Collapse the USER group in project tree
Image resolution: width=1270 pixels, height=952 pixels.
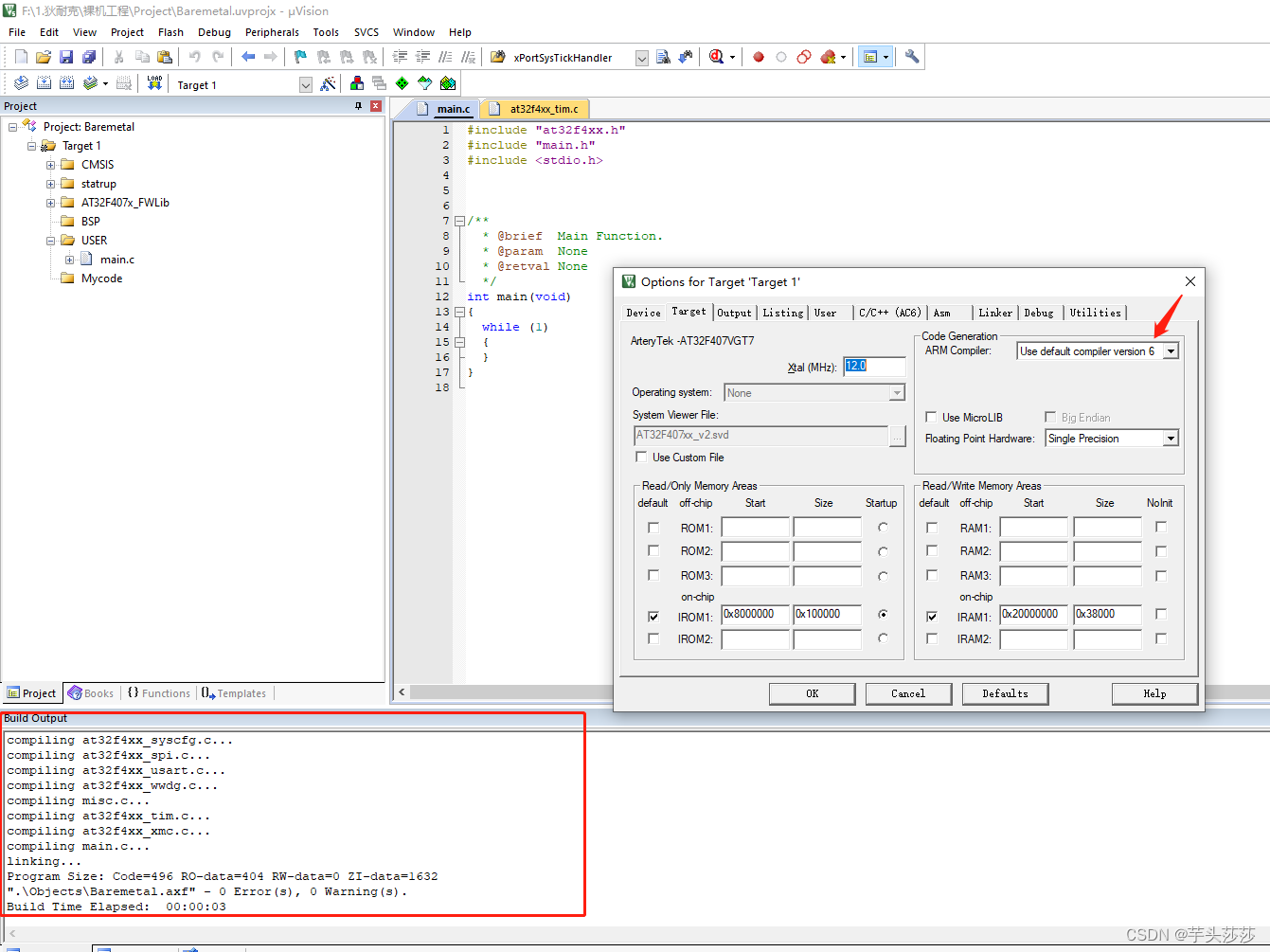click(x=51, y=241)
